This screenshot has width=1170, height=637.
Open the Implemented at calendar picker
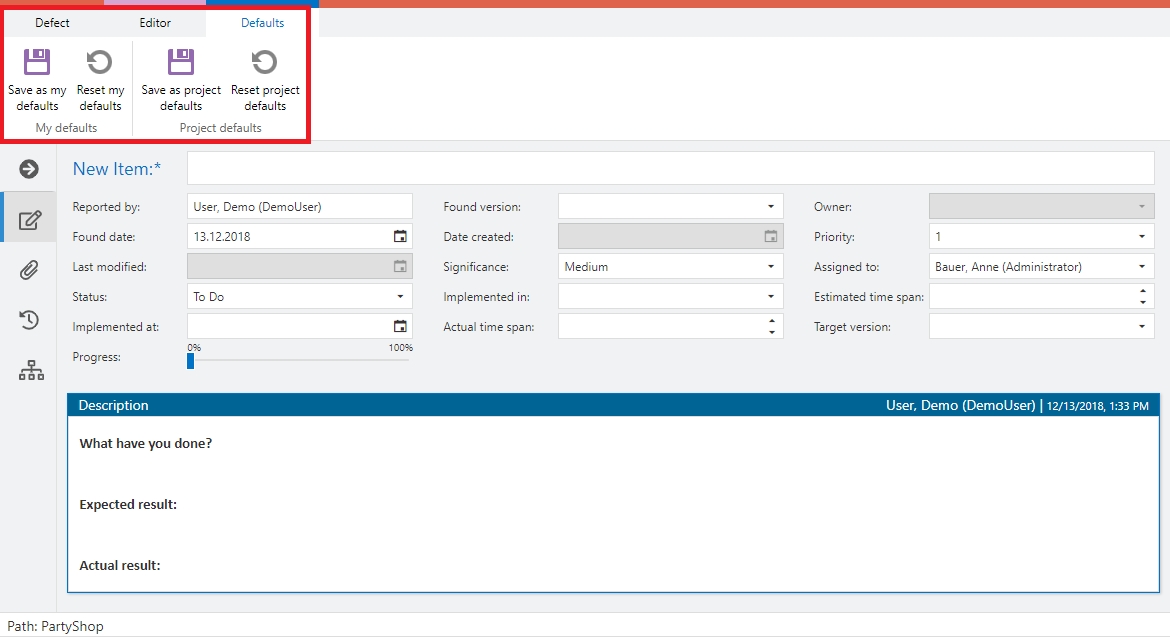click(x=400, y=326)
